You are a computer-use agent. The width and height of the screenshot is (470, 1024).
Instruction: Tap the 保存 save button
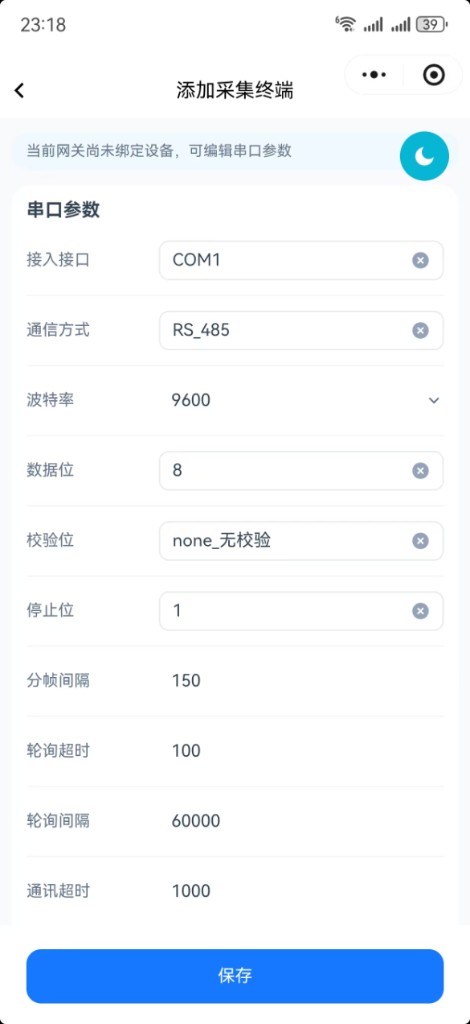[x=235, y=976]
